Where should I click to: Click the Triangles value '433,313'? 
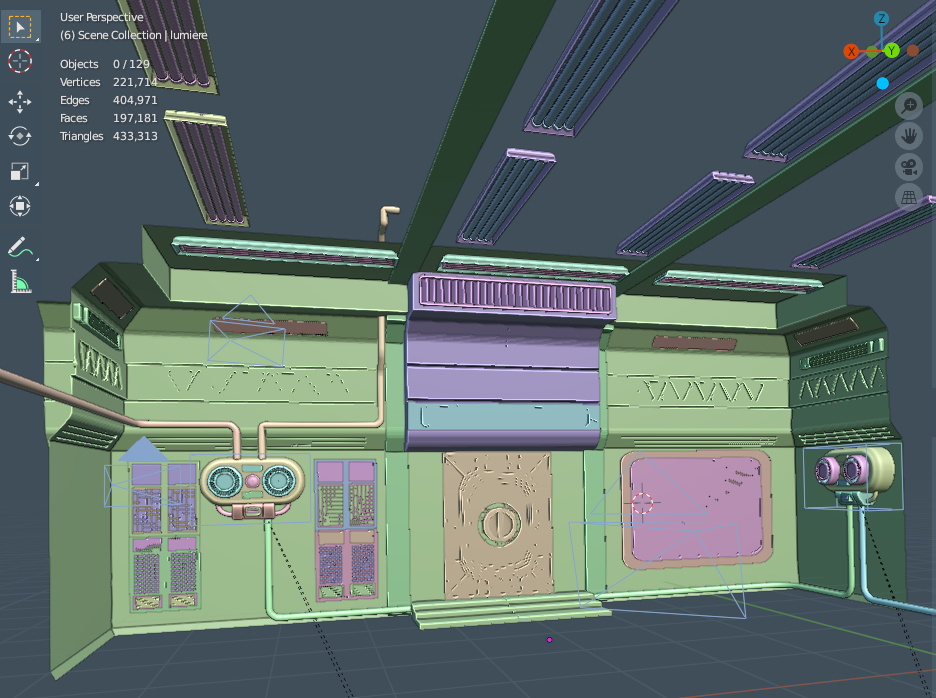pos(135,136)
